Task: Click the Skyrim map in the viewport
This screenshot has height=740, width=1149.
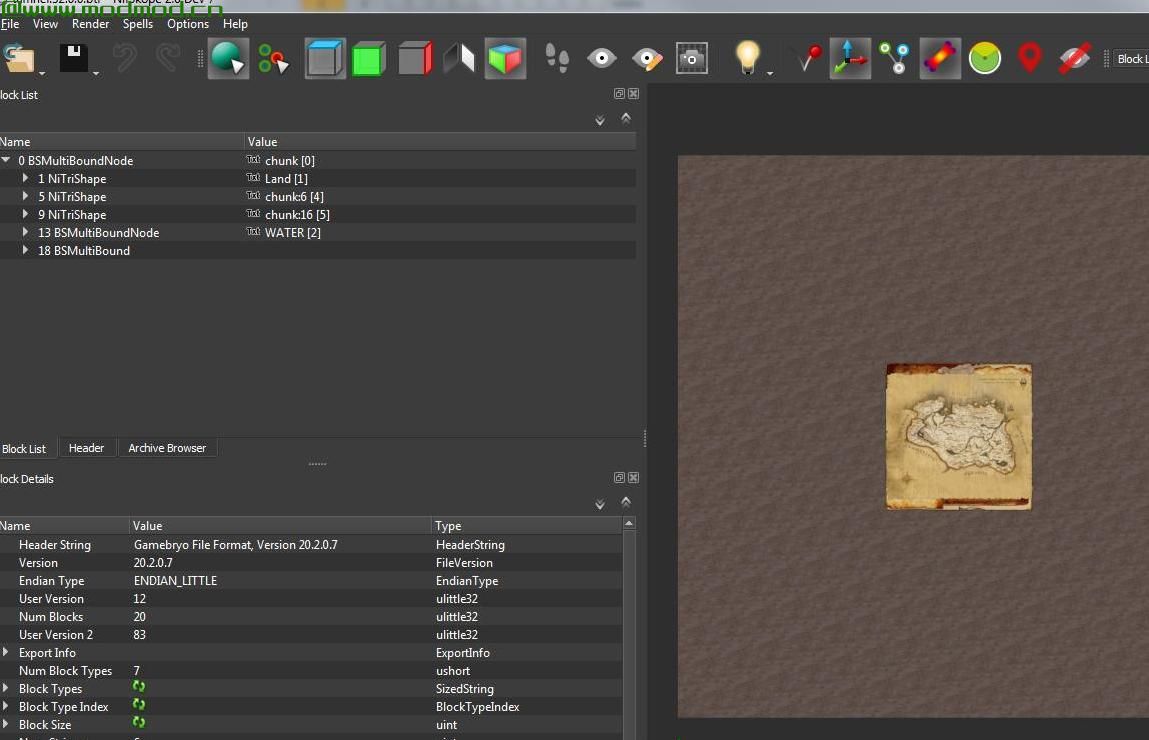Action: (958, 437)
